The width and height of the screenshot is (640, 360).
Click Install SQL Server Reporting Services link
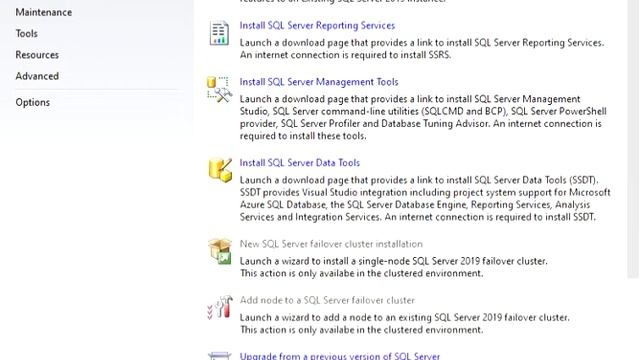coord(317,25)
